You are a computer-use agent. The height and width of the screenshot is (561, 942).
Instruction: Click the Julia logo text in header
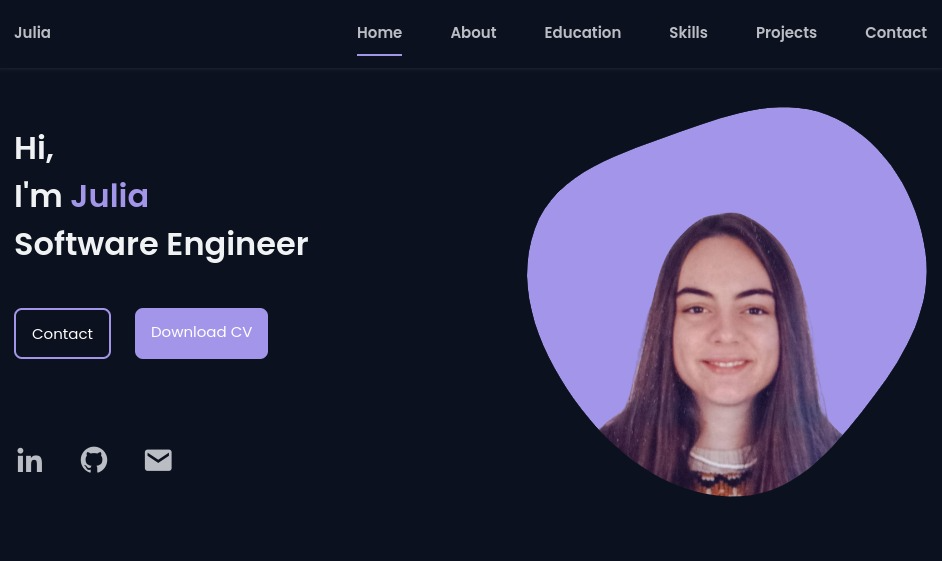32,32
